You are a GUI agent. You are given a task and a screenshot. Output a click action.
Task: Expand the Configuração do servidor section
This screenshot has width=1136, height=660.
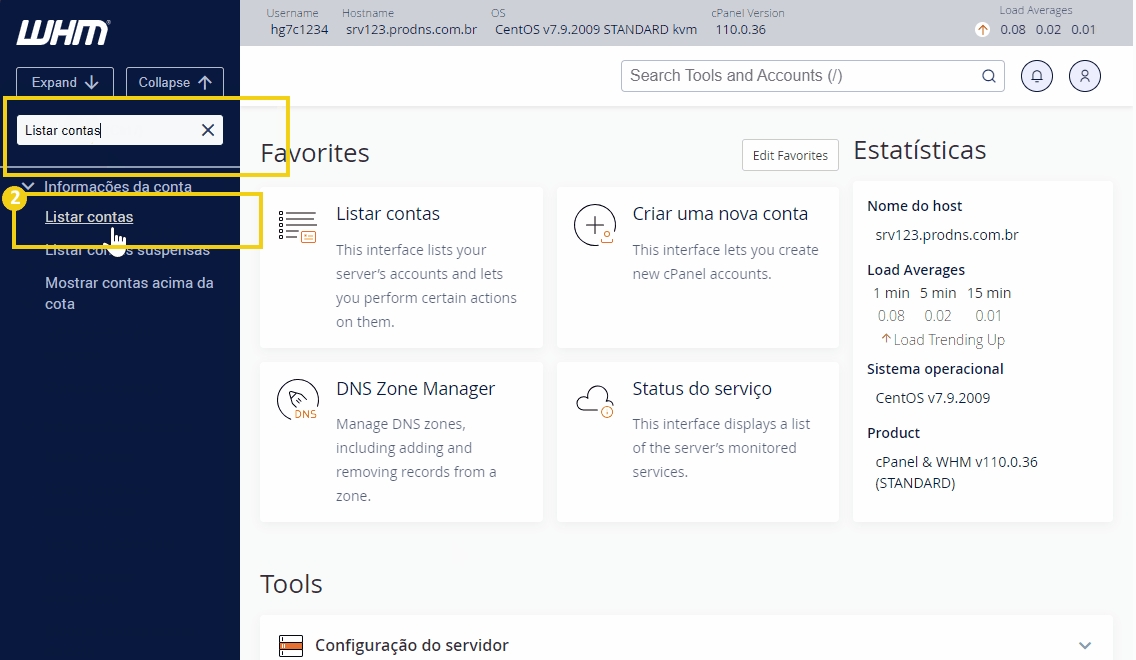[x=1086, y=645]
